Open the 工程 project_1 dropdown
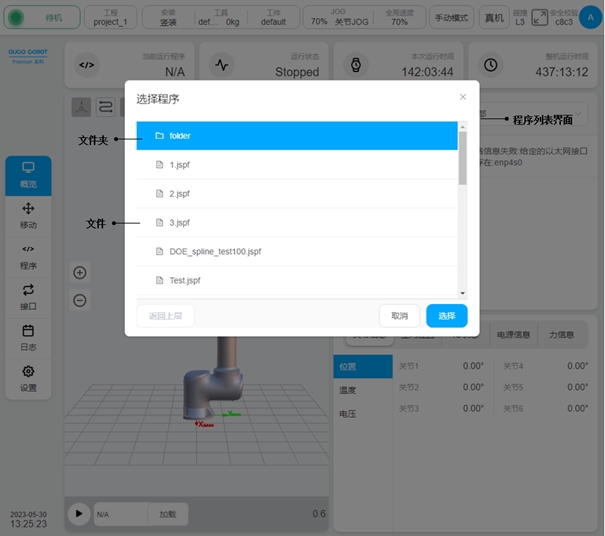Viewport: 605px width, 536px height. tap(110, 17)
